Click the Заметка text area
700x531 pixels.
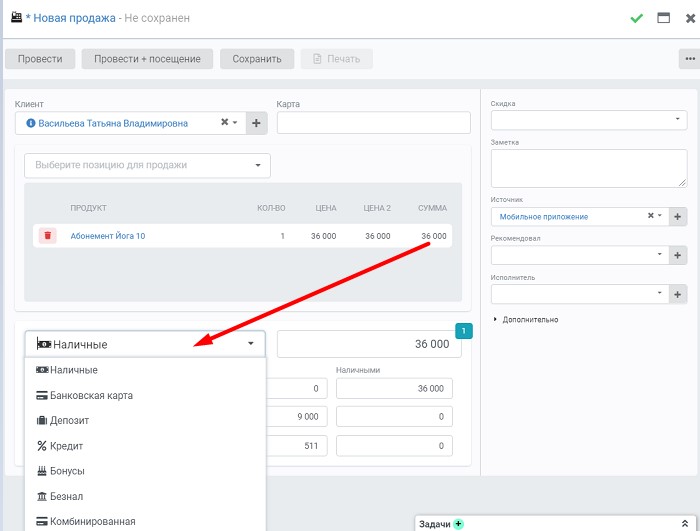click(x=589, y=168)
